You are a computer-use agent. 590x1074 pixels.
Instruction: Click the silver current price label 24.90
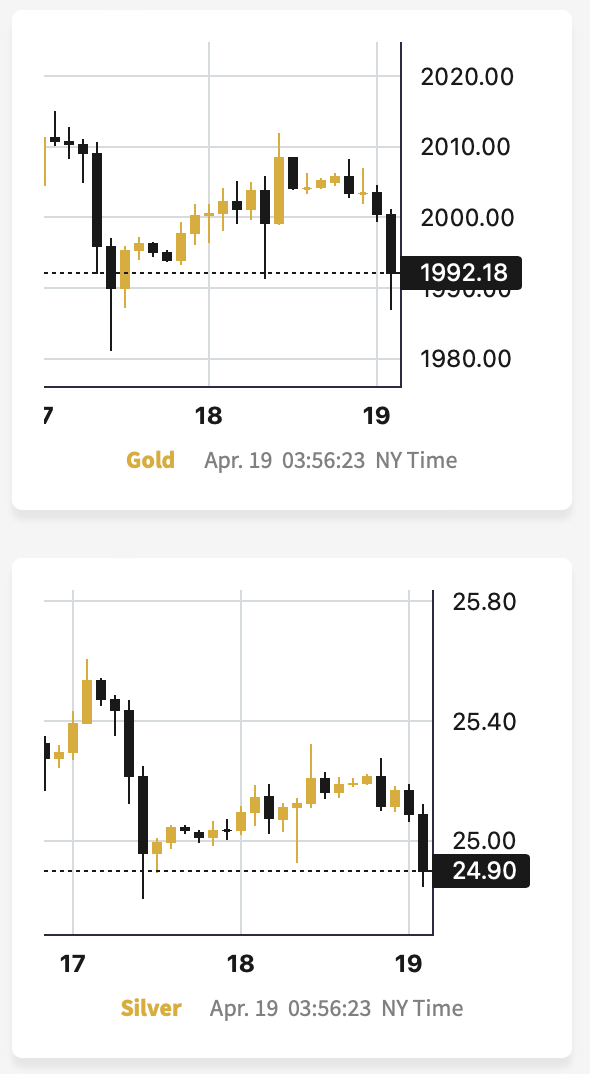(481, 871)
